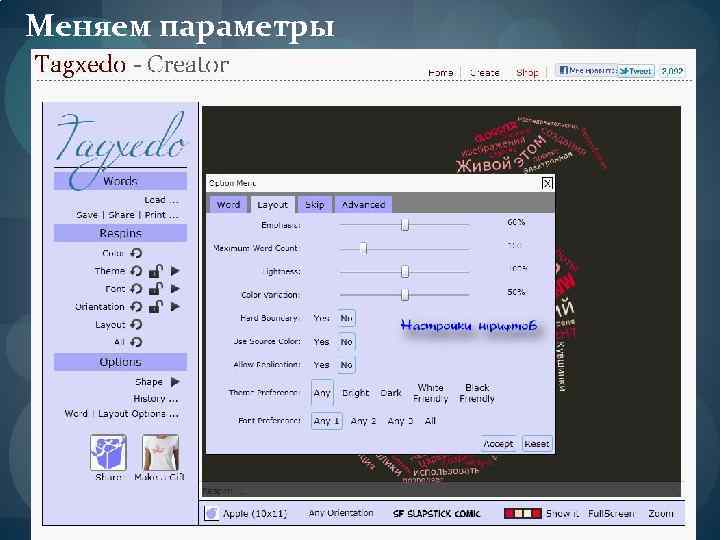Respin the Font setting
Screen dimensions: 720x540
136,289
